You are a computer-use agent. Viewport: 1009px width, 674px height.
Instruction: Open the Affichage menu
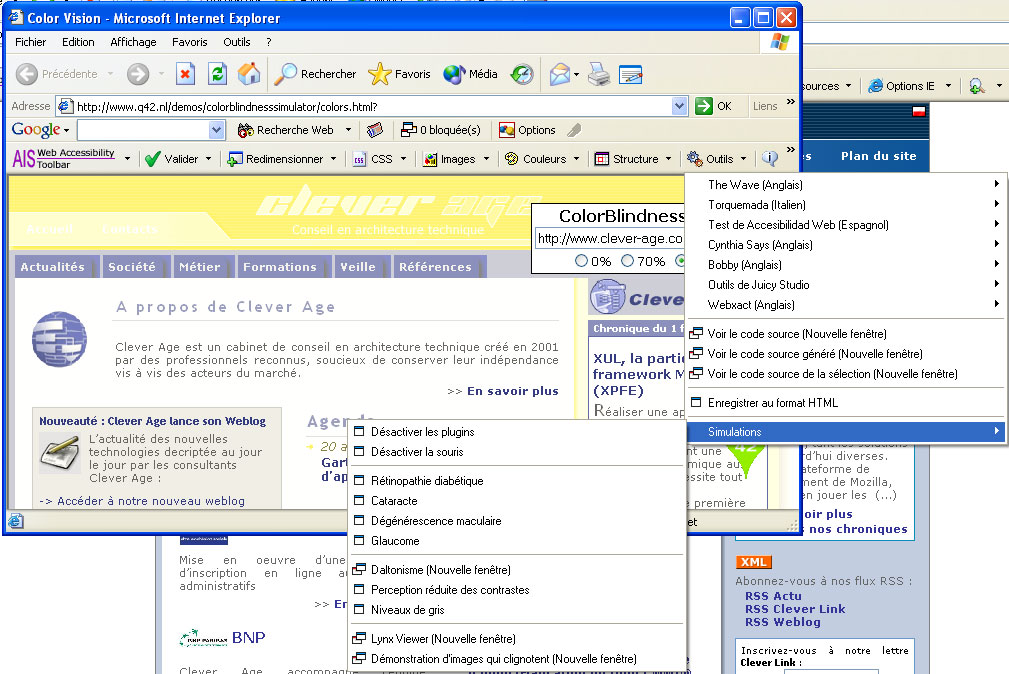[x=133, y=42]
